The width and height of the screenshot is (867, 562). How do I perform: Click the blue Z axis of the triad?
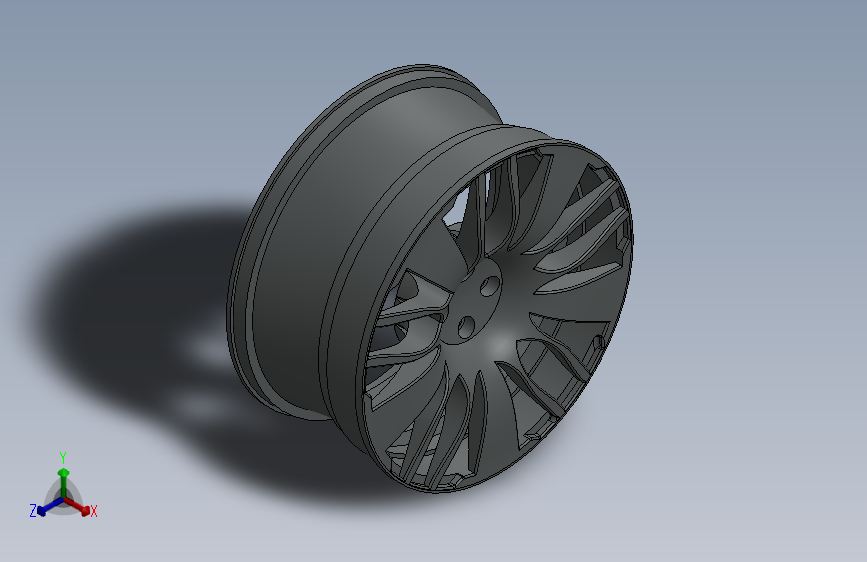click(x=51, y=506)
